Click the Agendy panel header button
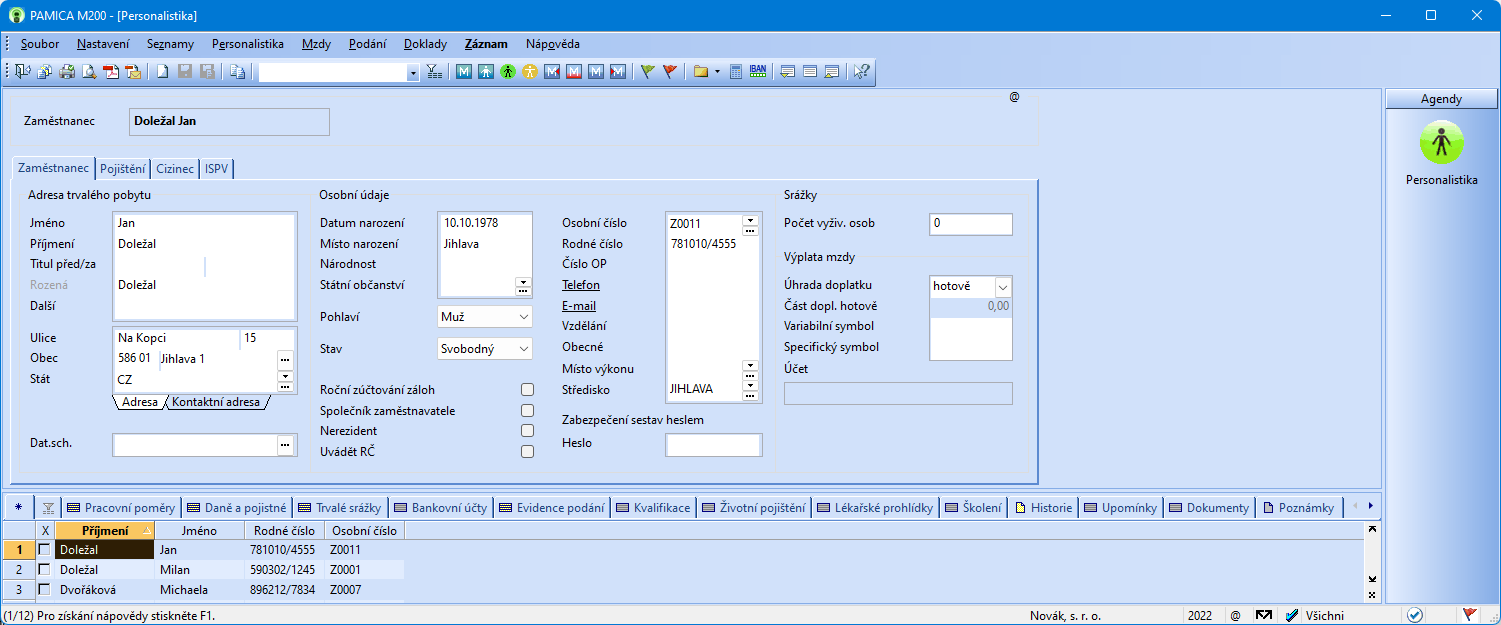Screen dimensions: 1501x625 coord(1441,99)
